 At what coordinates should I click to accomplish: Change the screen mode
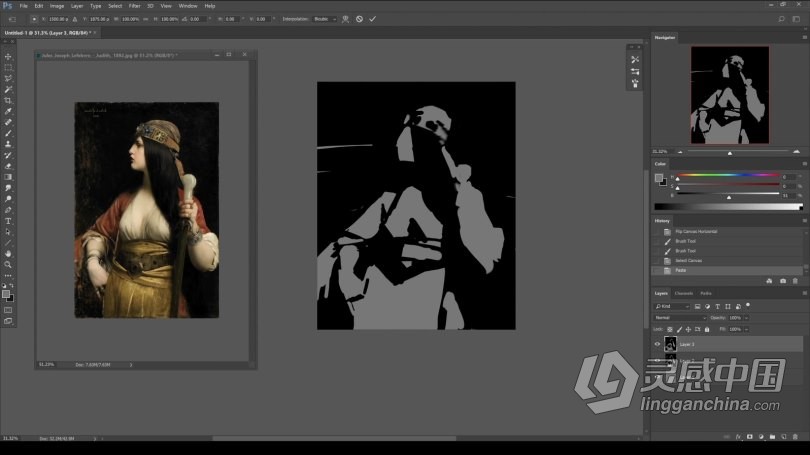coord(8,321)
